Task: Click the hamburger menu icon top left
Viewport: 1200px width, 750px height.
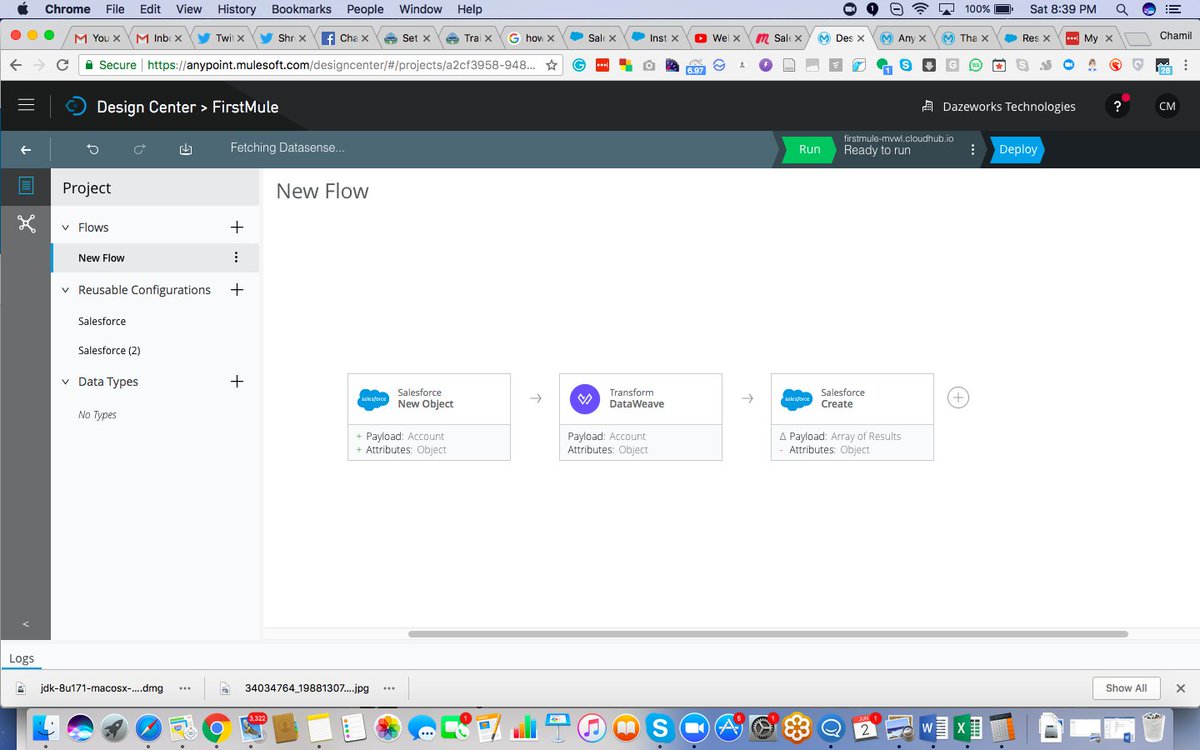Action: tap(26, 104)
